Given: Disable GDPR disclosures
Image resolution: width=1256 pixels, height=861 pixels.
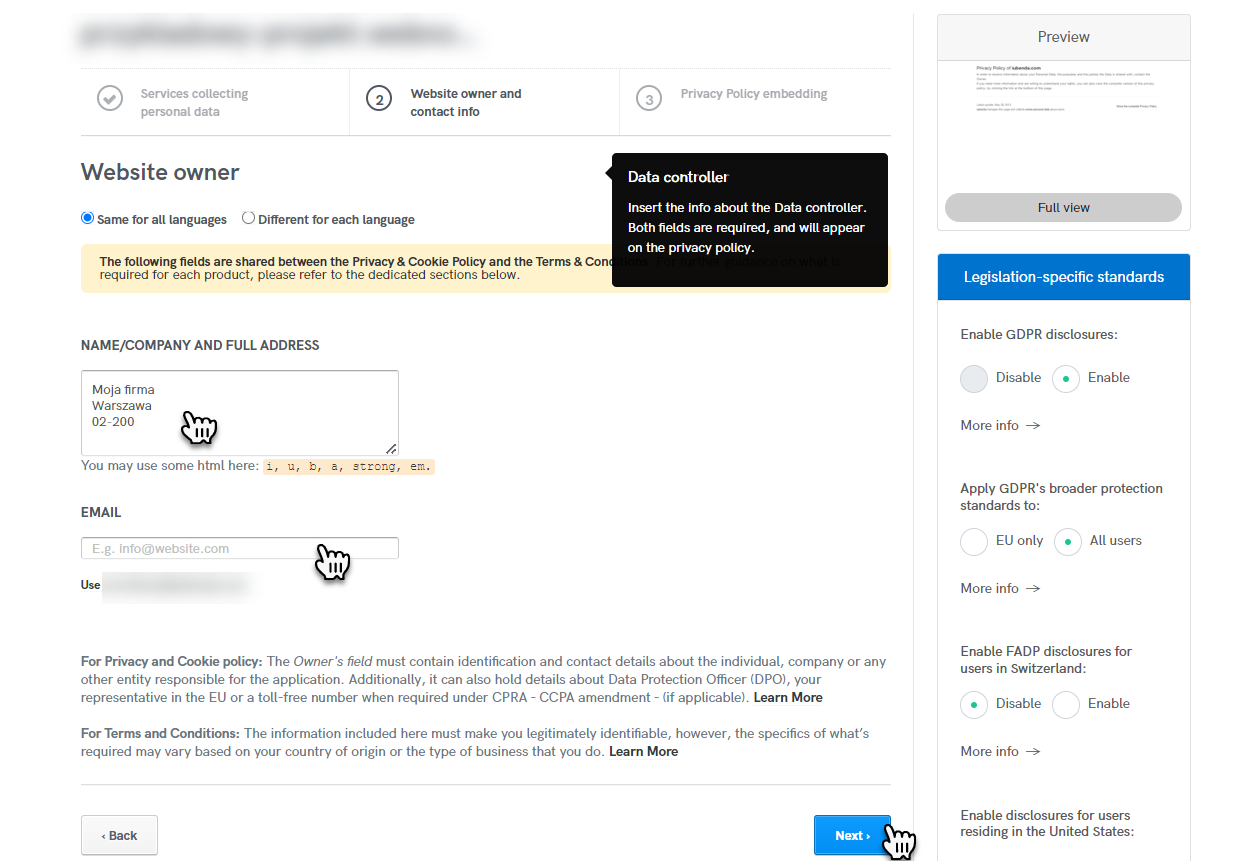Looking at the screenshot, I should click(974, 378).
